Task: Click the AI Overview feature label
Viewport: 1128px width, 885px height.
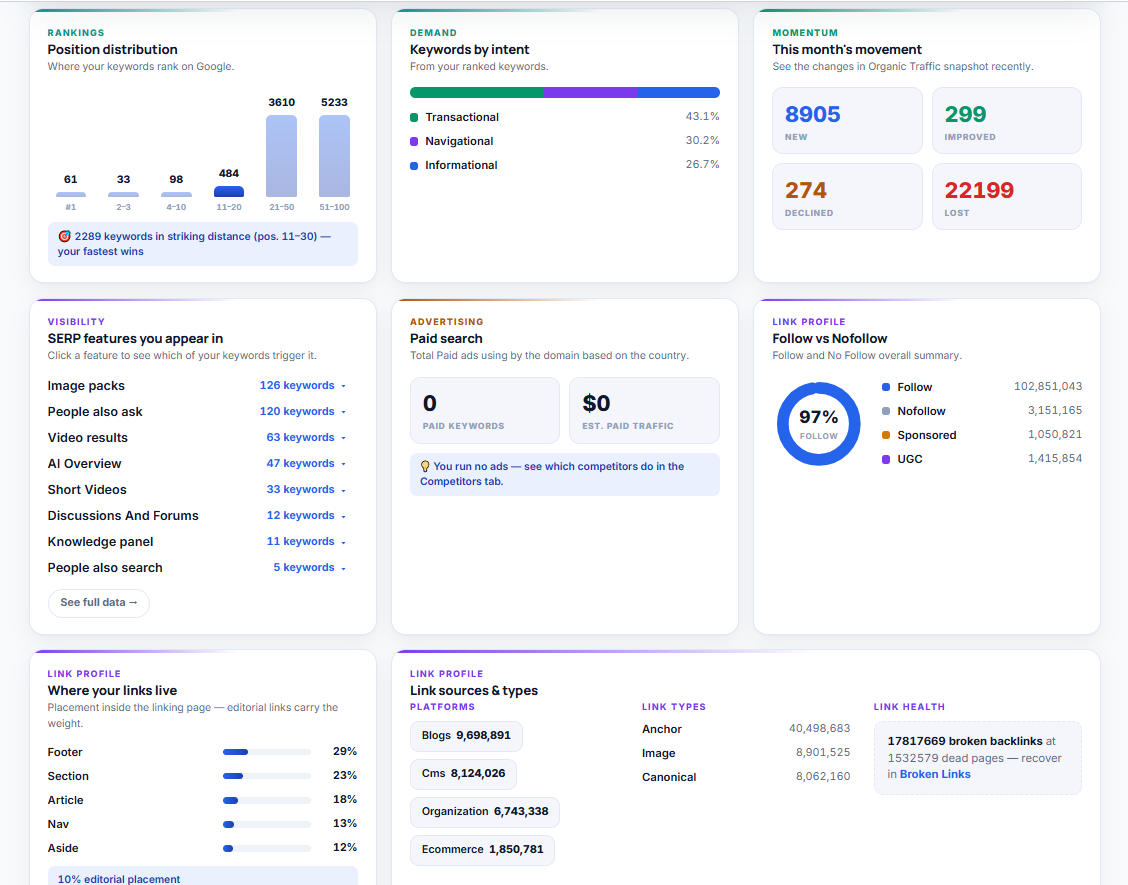Action: click(x=84, y=463)
